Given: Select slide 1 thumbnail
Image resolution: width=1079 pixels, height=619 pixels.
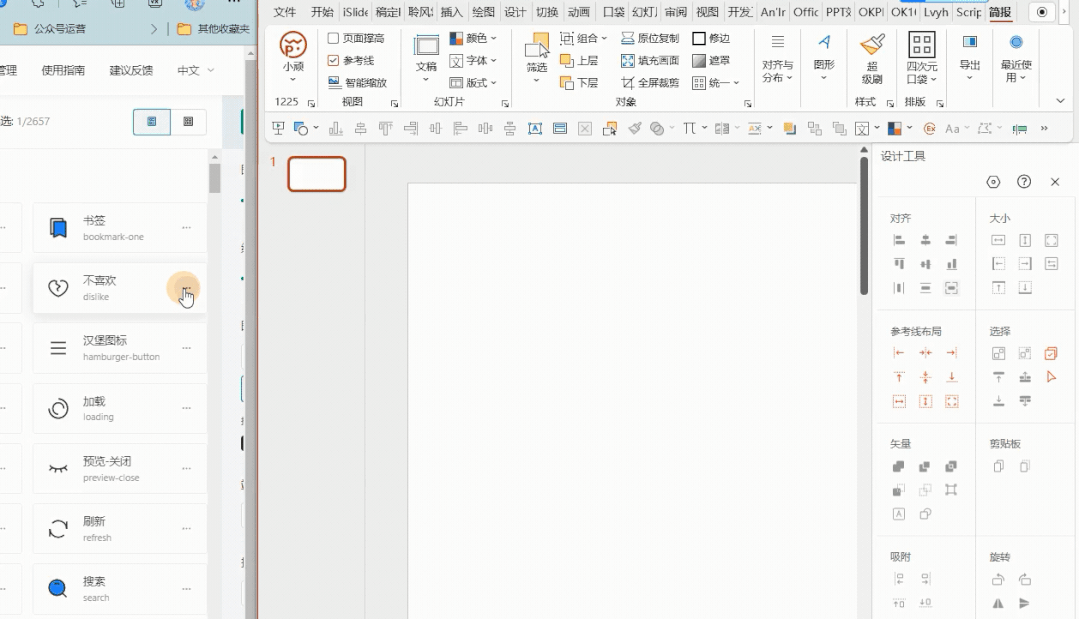Looking at the screenshot, I should coord(317,174).
